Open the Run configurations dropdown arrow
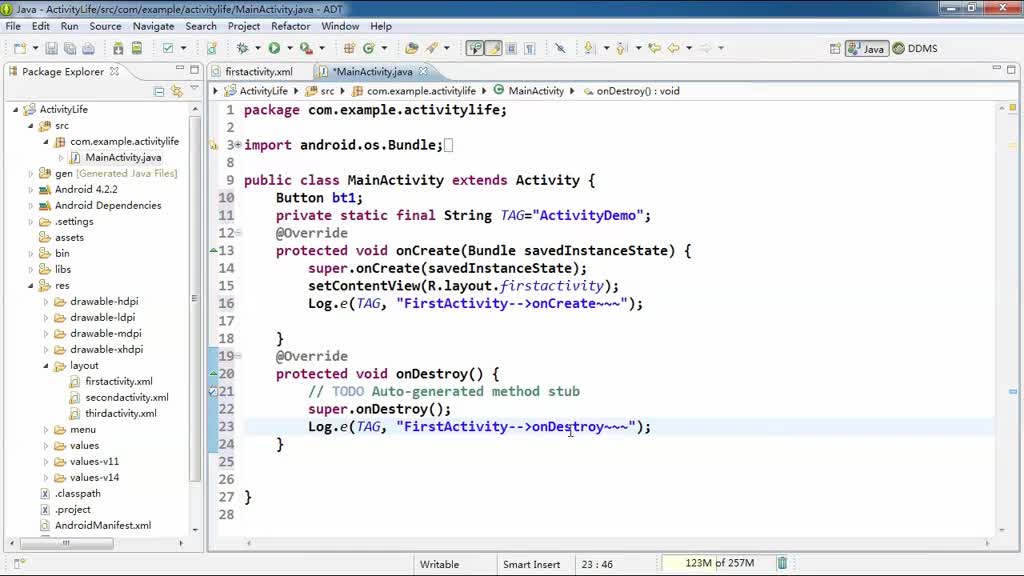 (x=289, y=48)
